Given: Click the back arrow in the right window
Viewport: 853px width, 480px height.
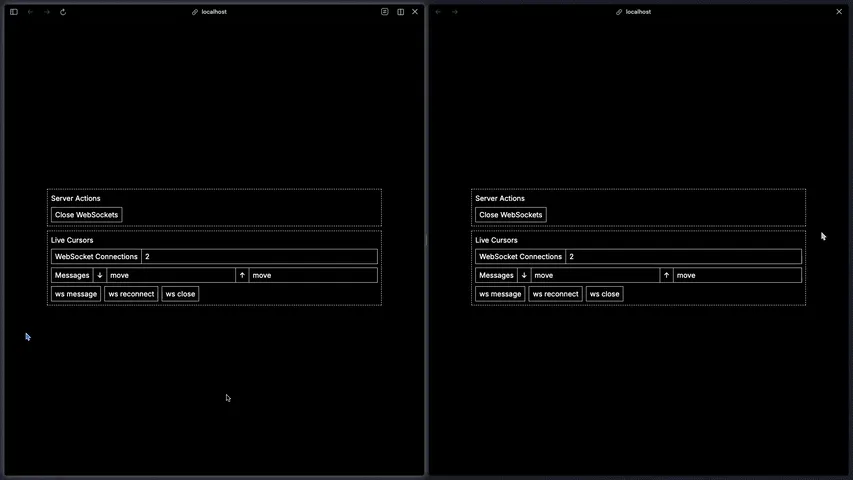Looking at the screenshot, I should point(438,12).
